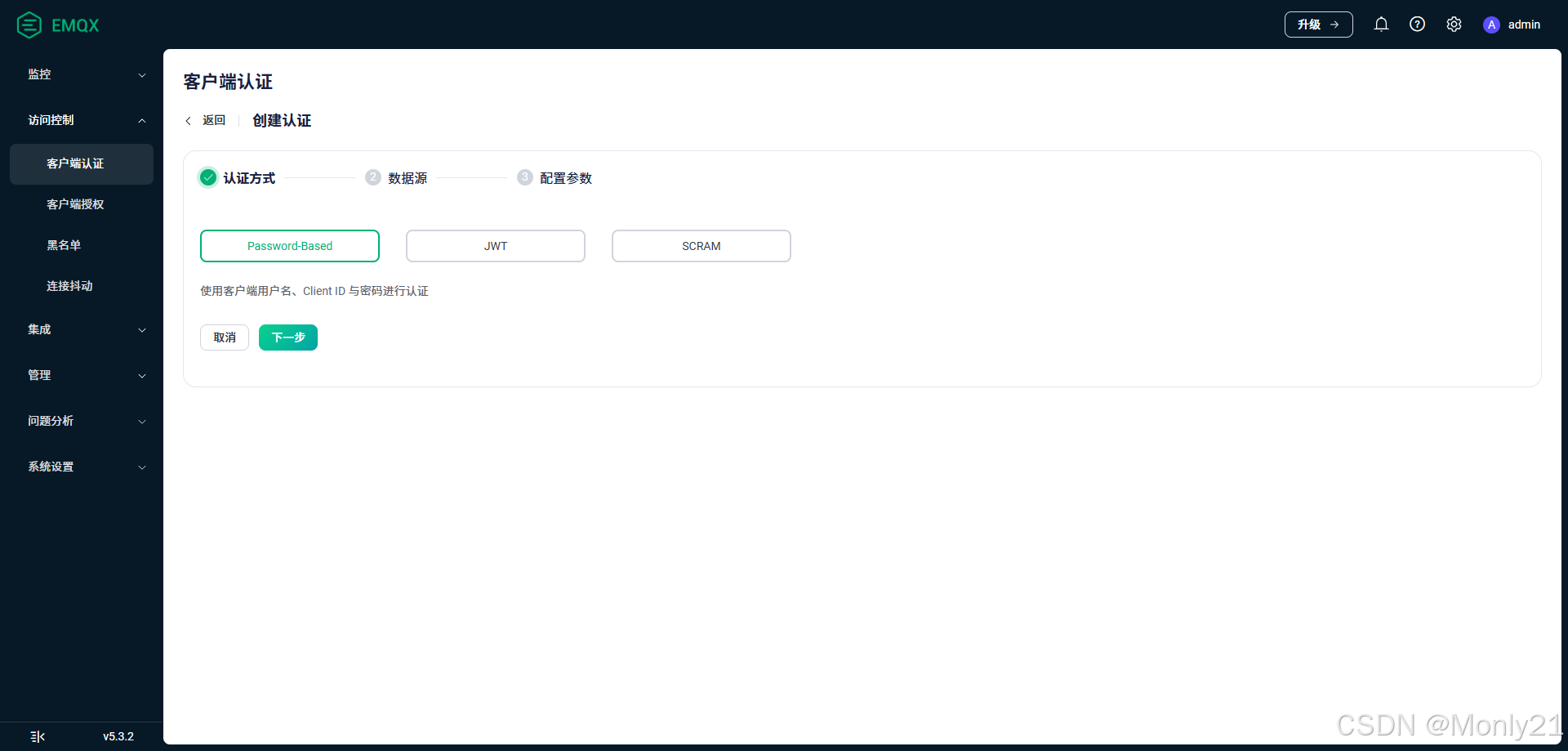The height and width of the screenshot is (751, 1568).
Task: Select JWT authentication method
Action: 496,246
